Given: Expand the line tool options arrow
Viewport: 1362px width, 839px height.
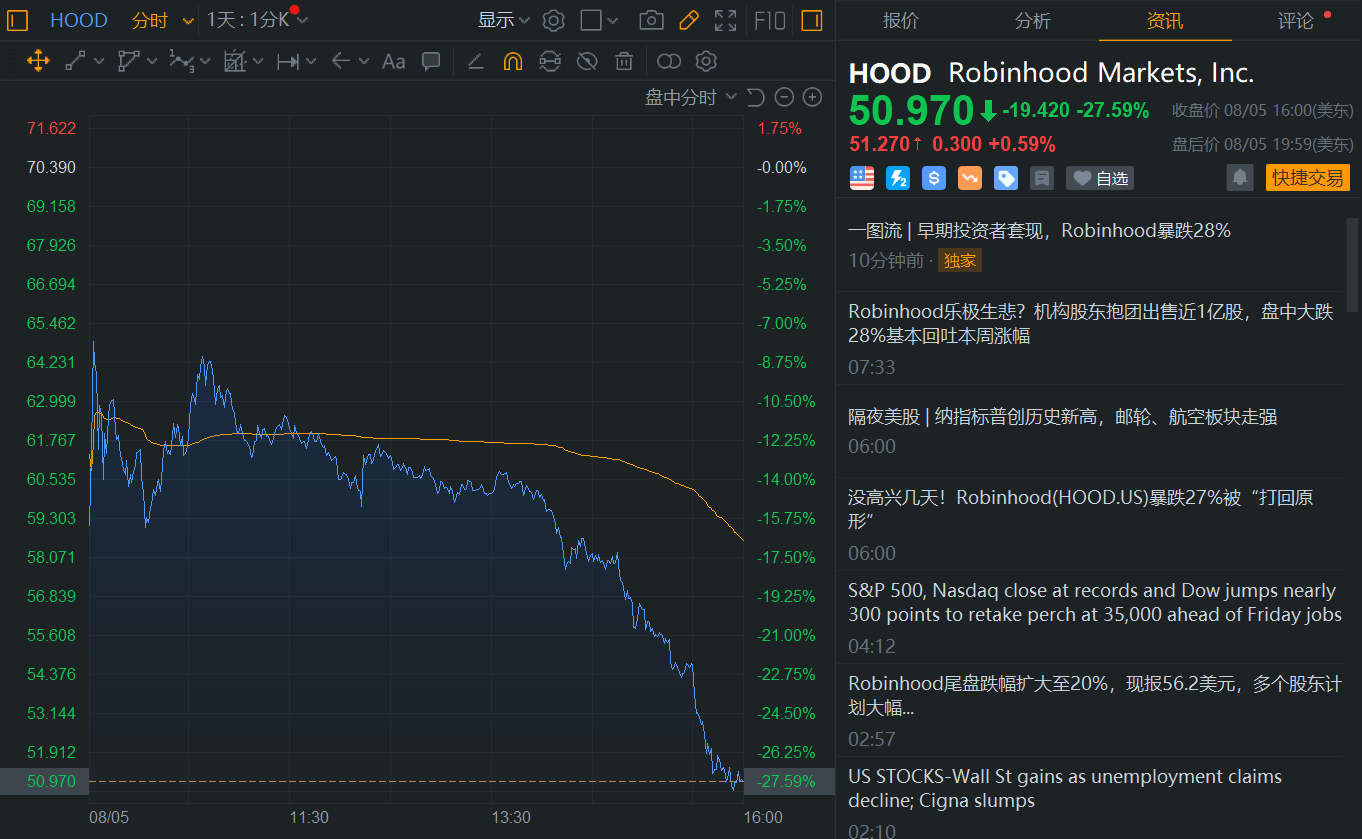Looking at the screenshot, I should tap(99, 61).
